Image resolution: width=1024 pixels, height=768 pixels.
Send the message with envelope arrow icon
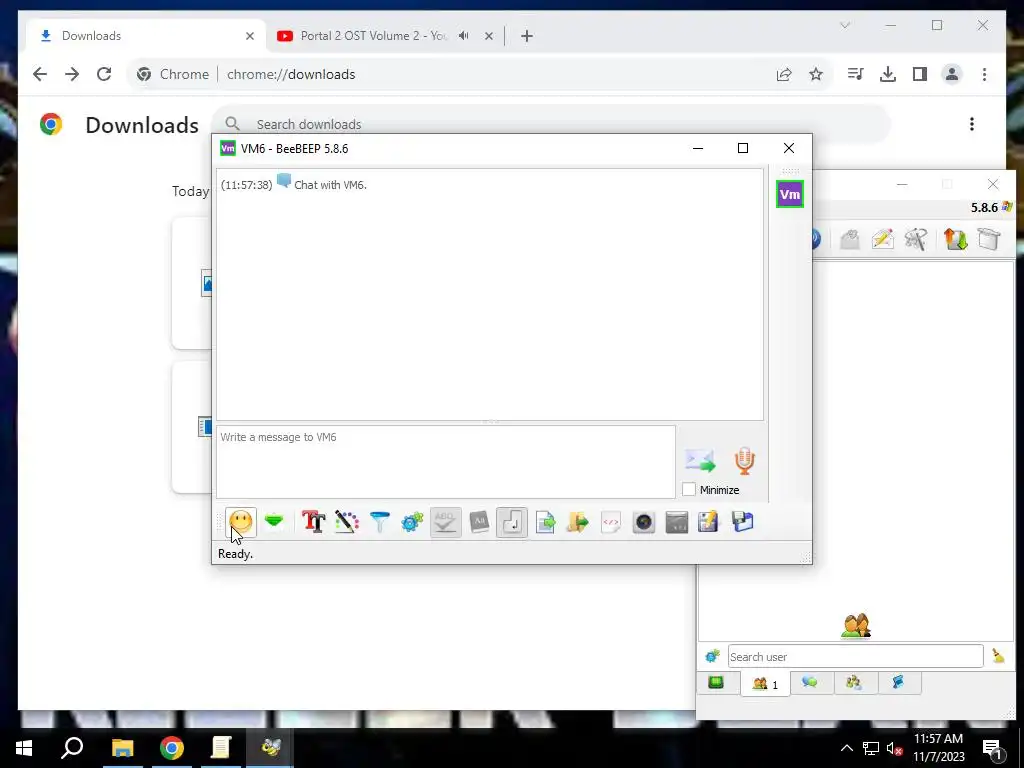coord(700,460)
